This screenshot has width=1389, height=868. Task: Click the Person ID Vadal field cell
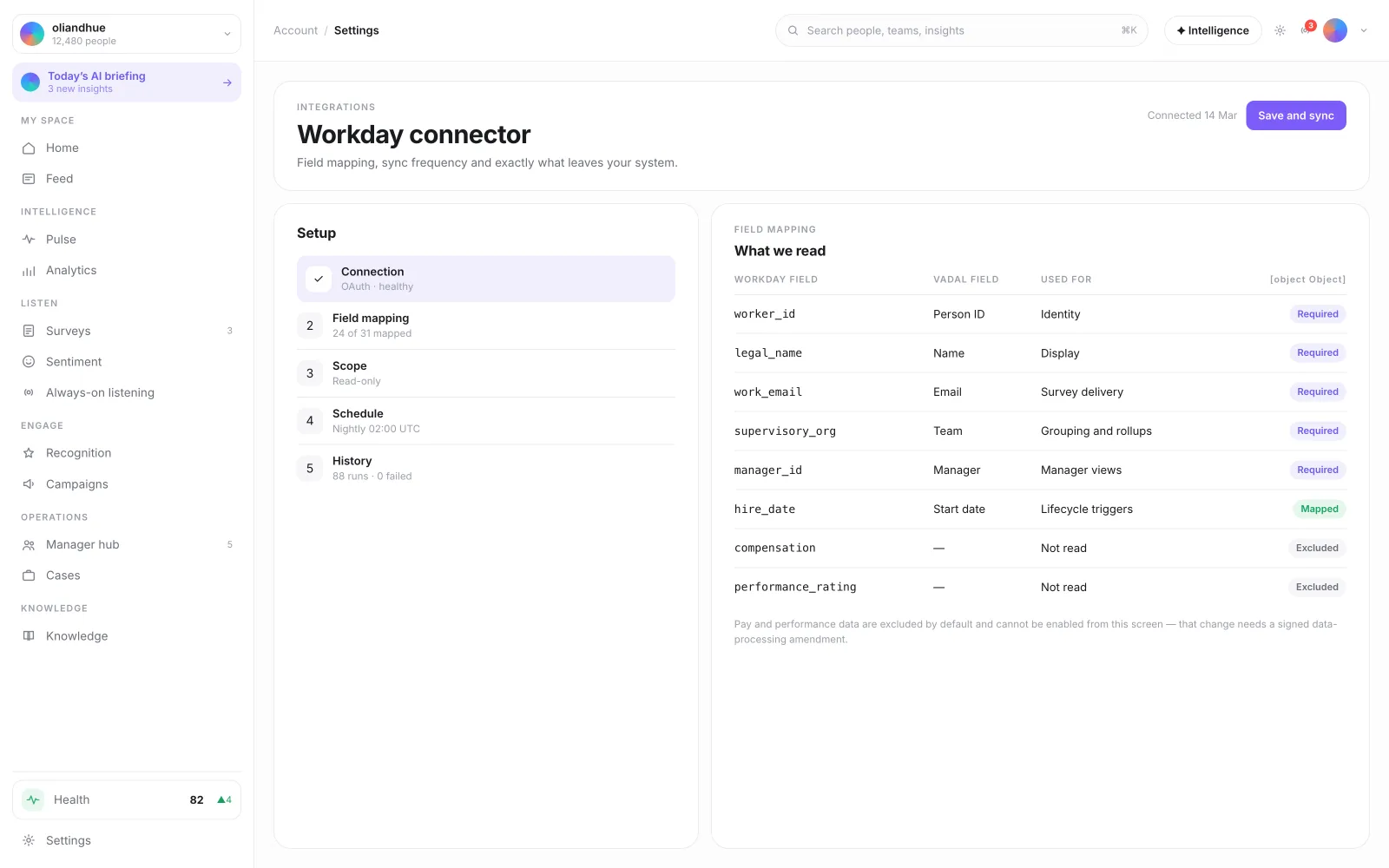pyautogui.click(x=958, y=314)
